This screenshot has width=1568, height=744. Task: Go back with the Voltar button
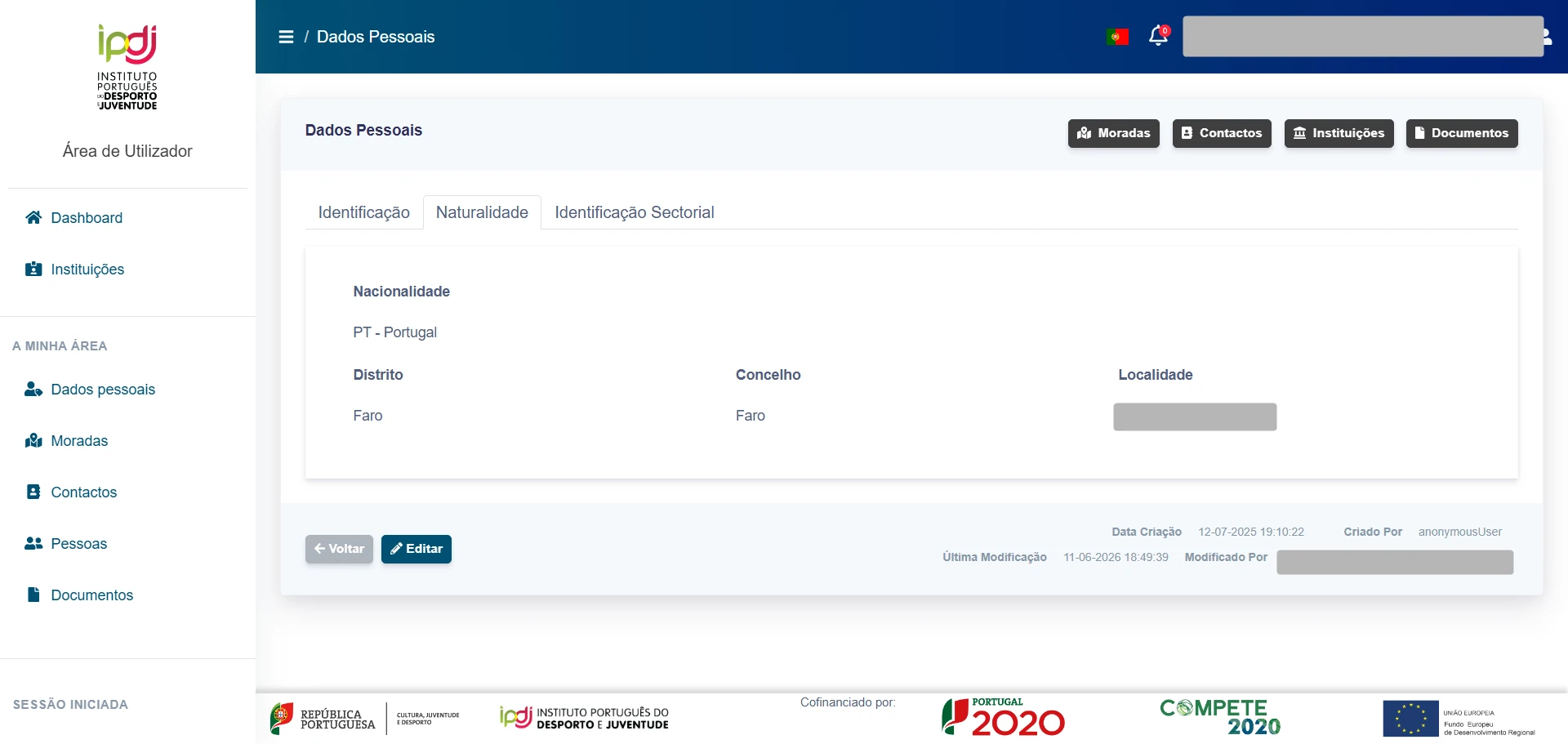339,549
